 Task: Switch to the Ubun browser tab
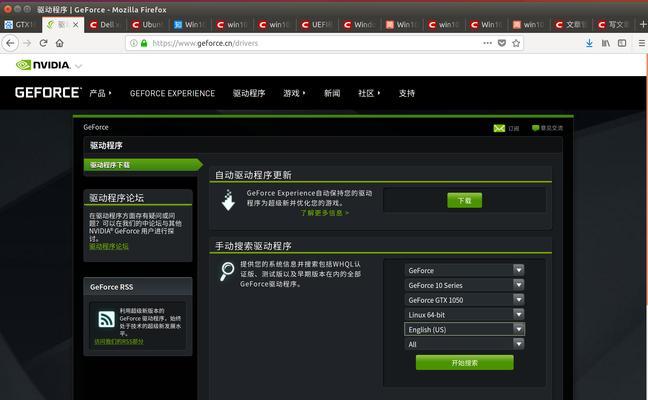coord(148,25)
